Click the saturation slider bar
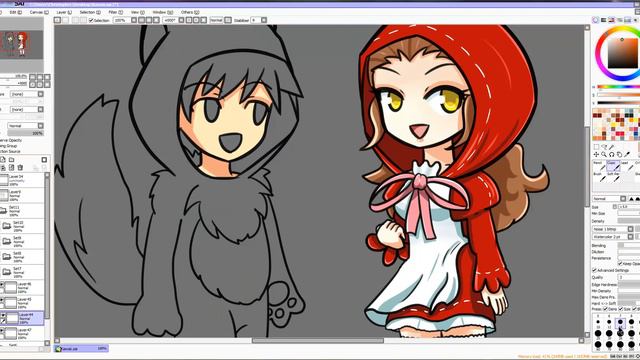640x360 pixels. (618, 95)
